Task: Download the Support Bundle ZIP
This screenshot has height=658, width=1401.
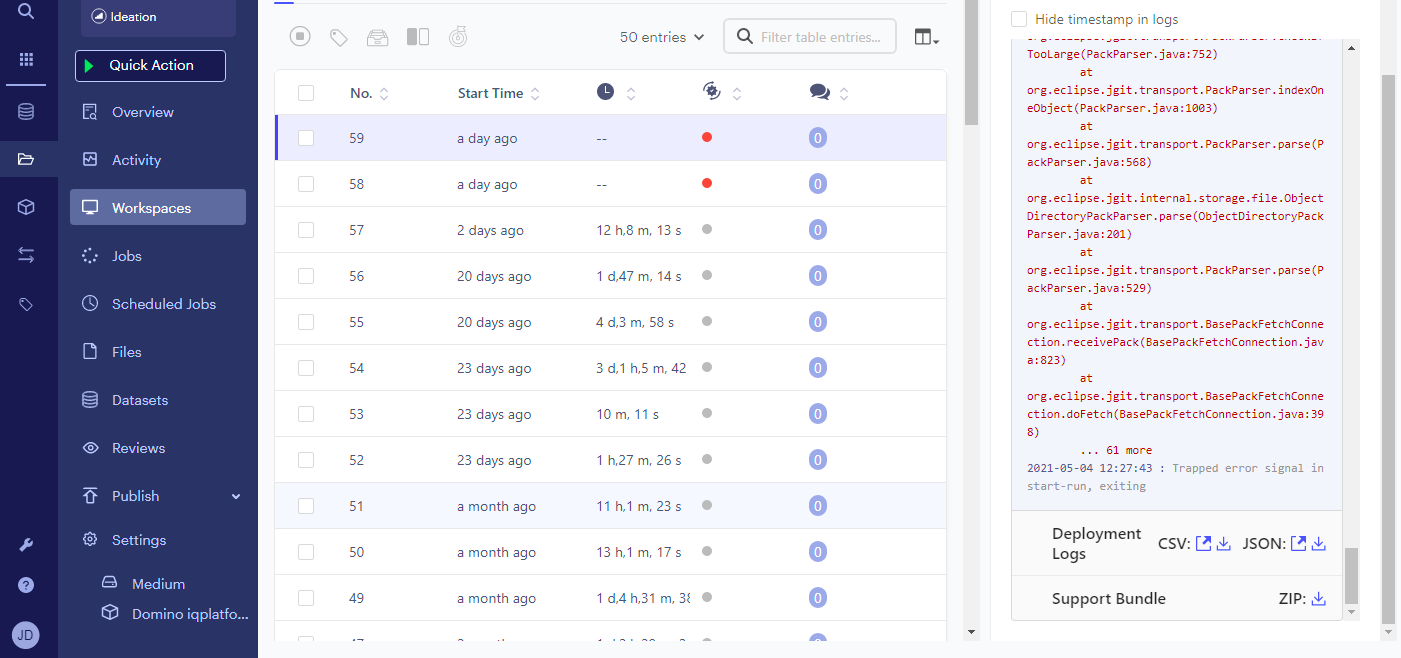Action: (x=1319, y=599)
